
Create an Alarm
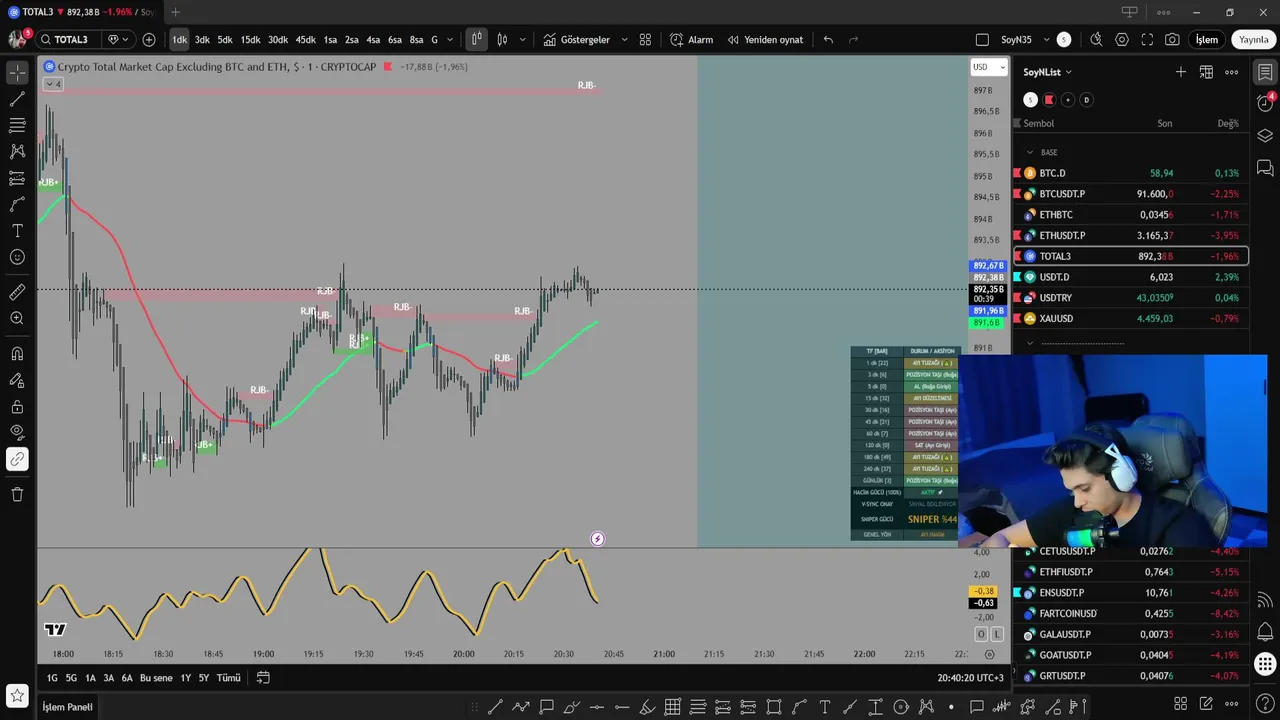coord(691,40)
